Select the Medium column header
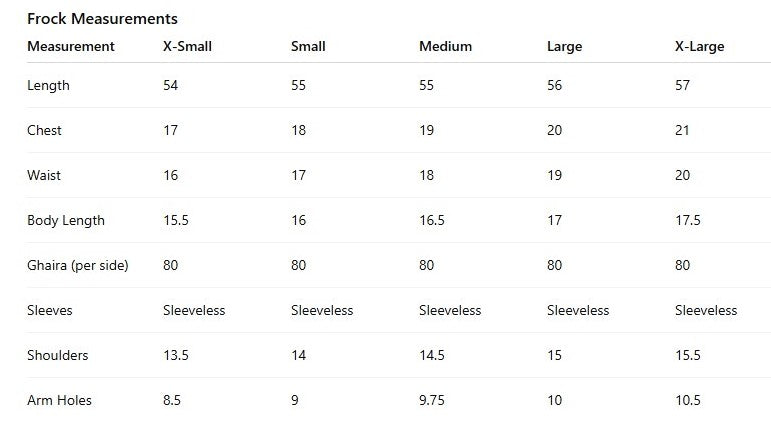The height and width of the screenshot is (424, 771). pyautogui.click(x=445, y=46)
